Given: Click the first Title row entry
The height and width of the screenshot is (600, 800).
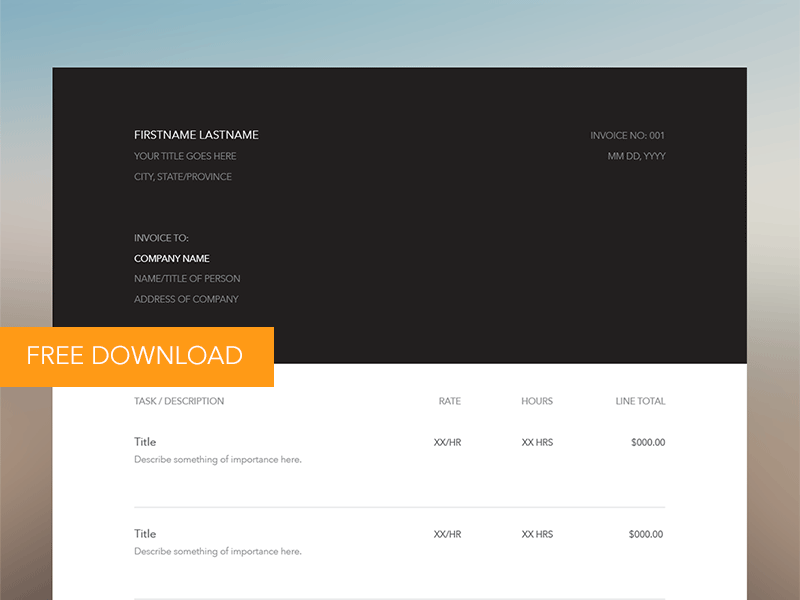Looking at the screenshot, I should [144, 441].
